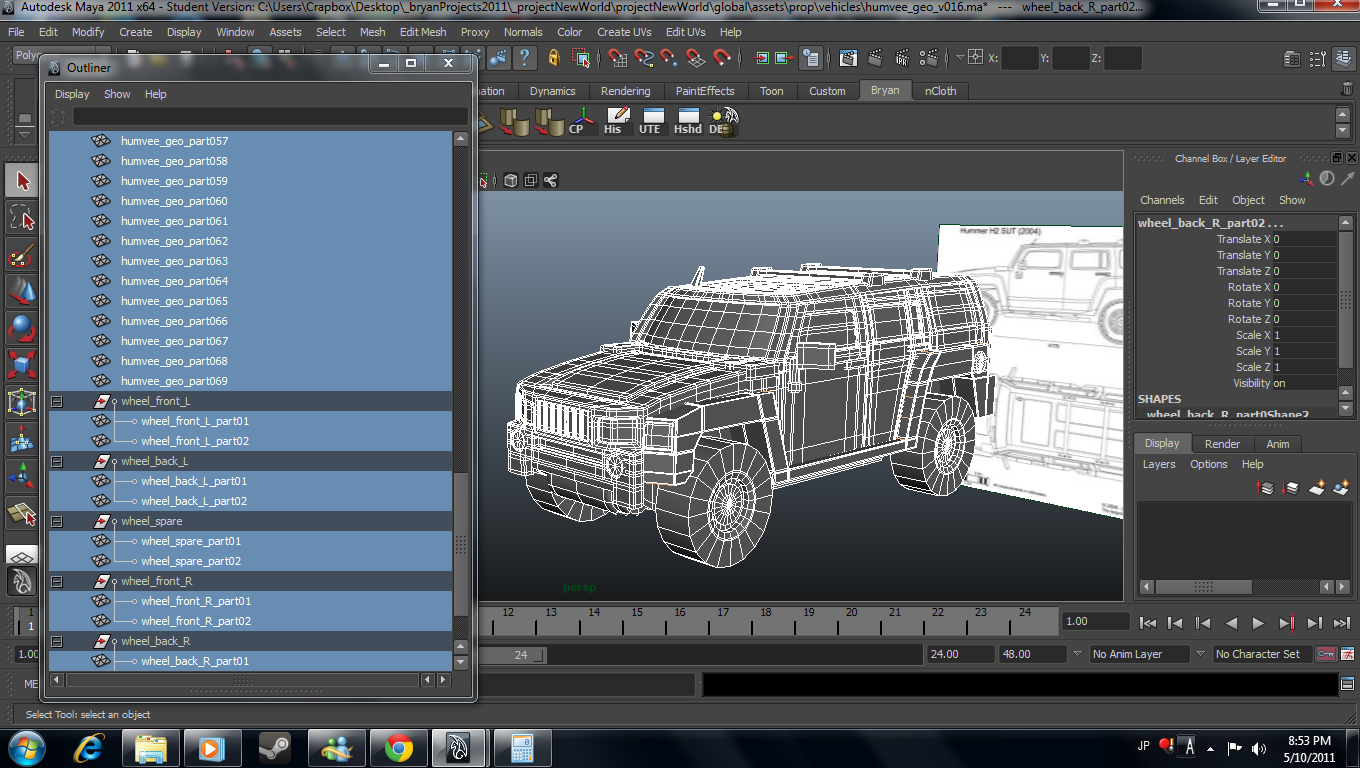Viewport: 1360px width, 768px height.
Task: Click the Hshd shelf icon
Action: [x=687, y=121]
